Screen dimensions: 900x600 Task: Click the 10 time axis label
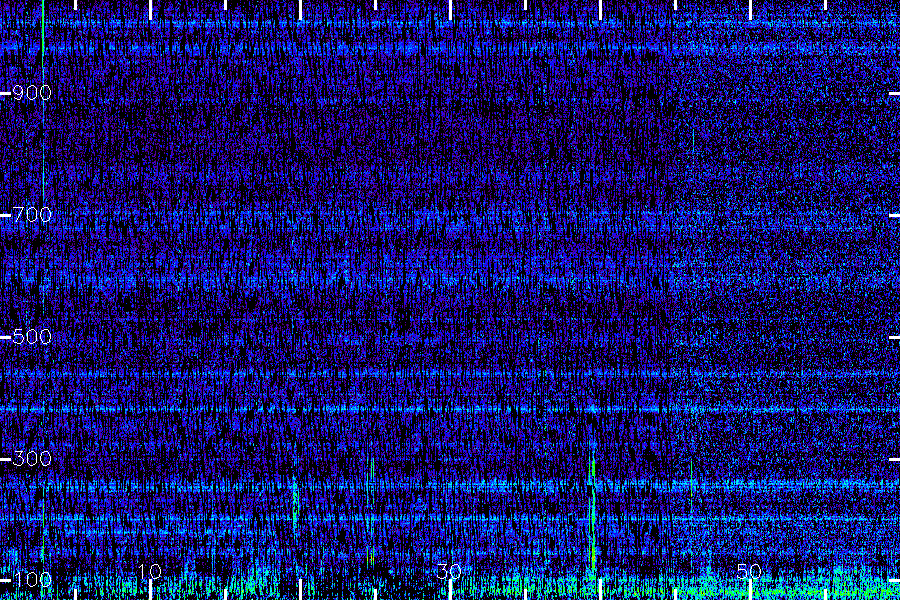coord(150,571)
